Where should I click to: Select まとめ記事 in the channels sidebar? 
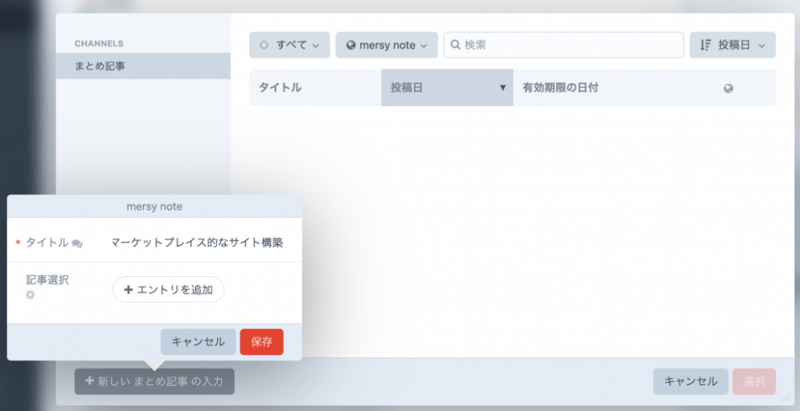(143, 66)
